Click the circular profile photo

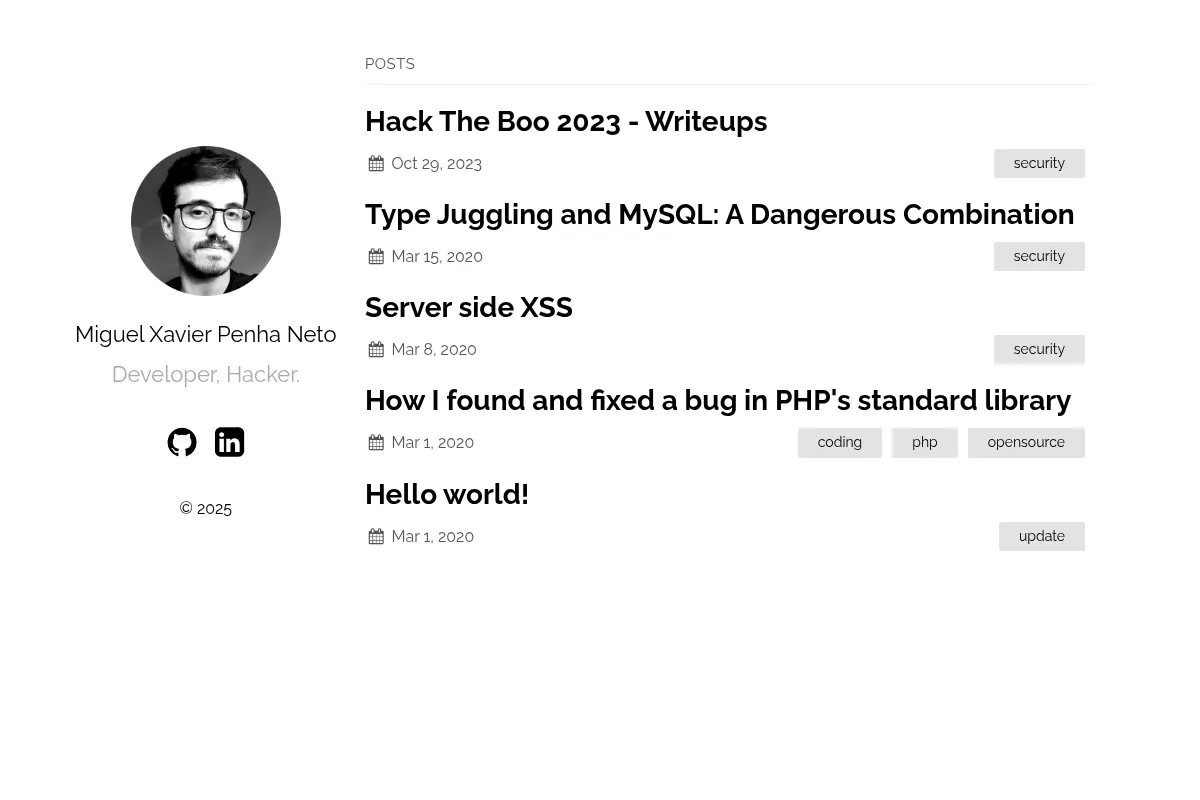click(x=206, y=221)
